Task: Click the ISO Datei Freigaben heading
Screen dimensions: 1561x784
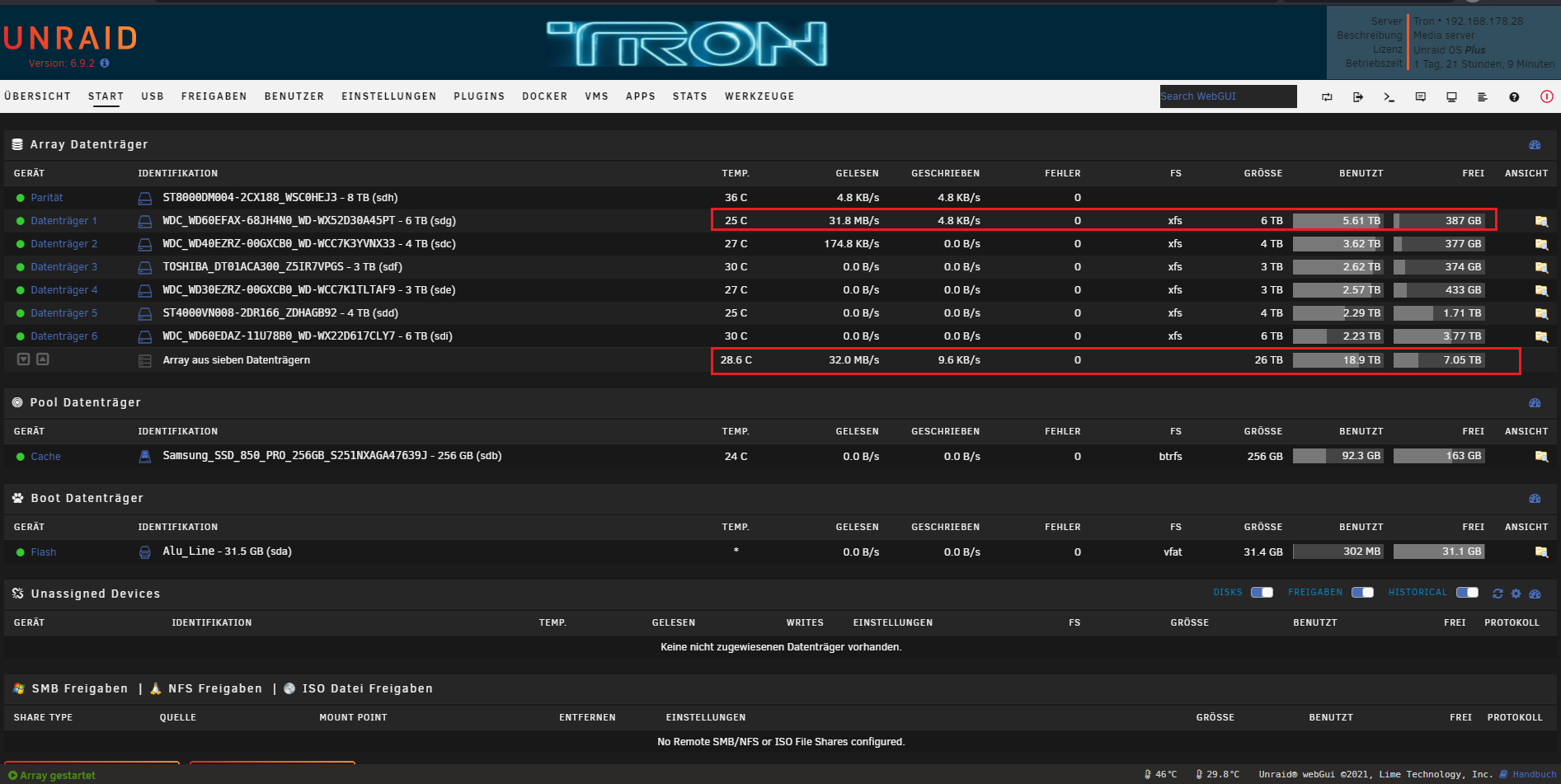Action: pyautogui.click(x=367, y=688)
